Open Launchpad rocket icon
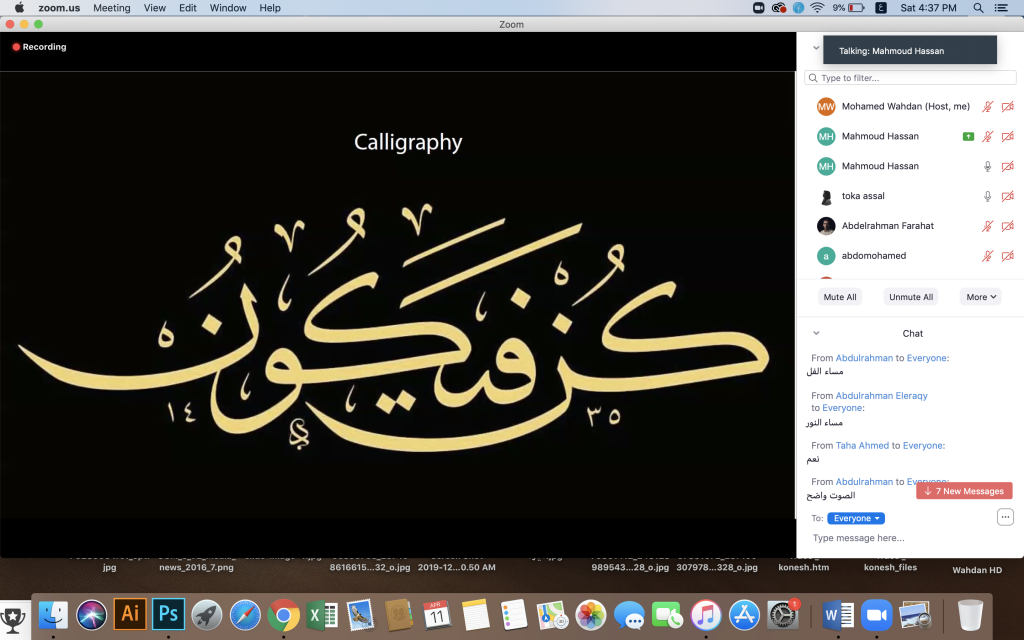 206,615
